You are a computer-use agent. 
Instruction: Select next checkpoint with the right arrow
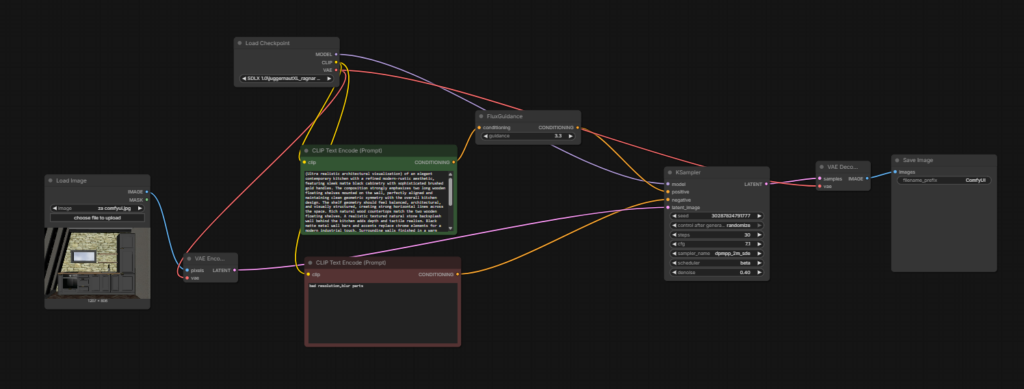(x=328, y=78)
